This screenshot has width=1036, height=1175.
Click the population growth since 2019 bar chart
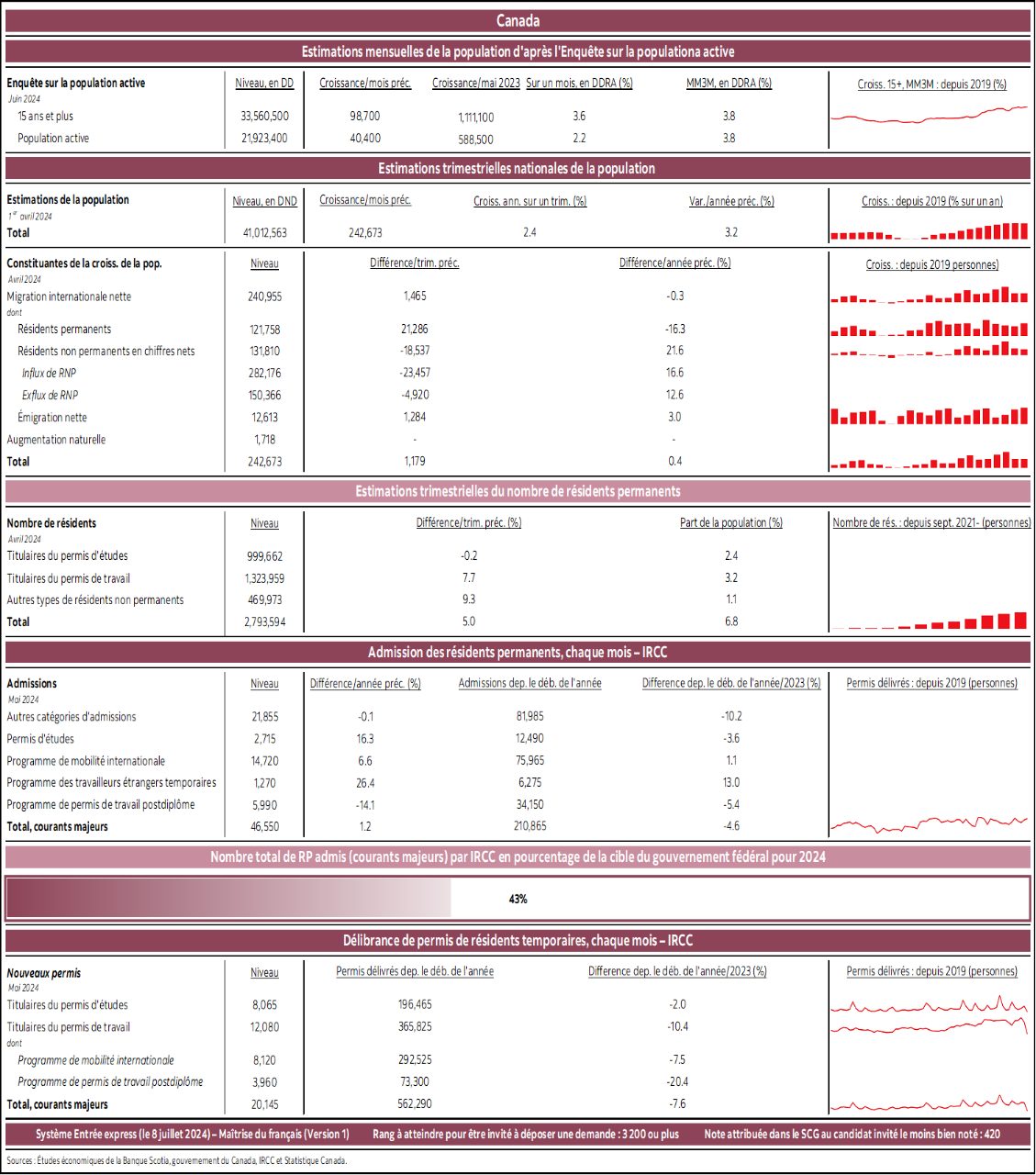click(930, 231)
